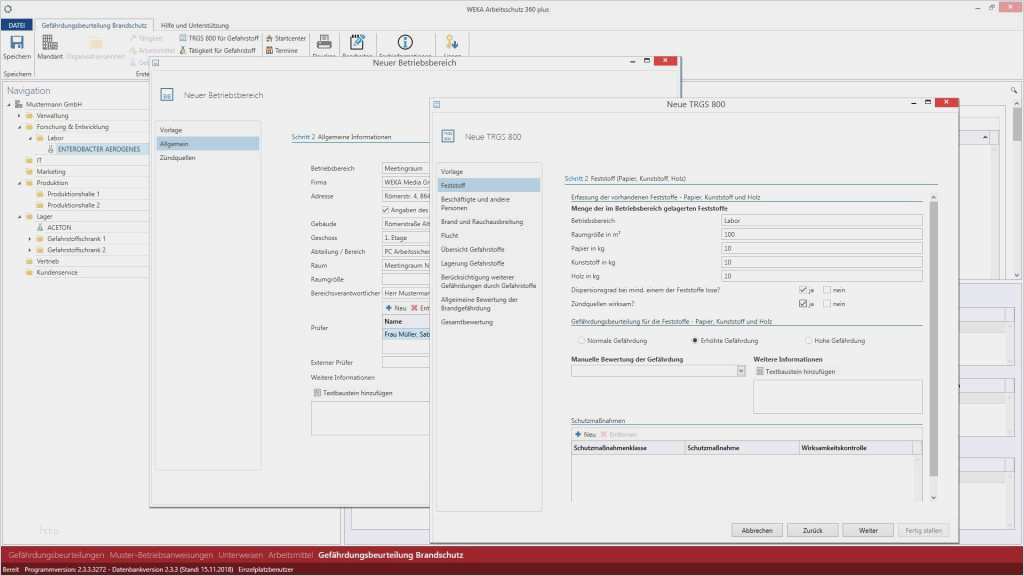
Task: Go to Startcenter from the toolbar
Action: pos(268,38)
